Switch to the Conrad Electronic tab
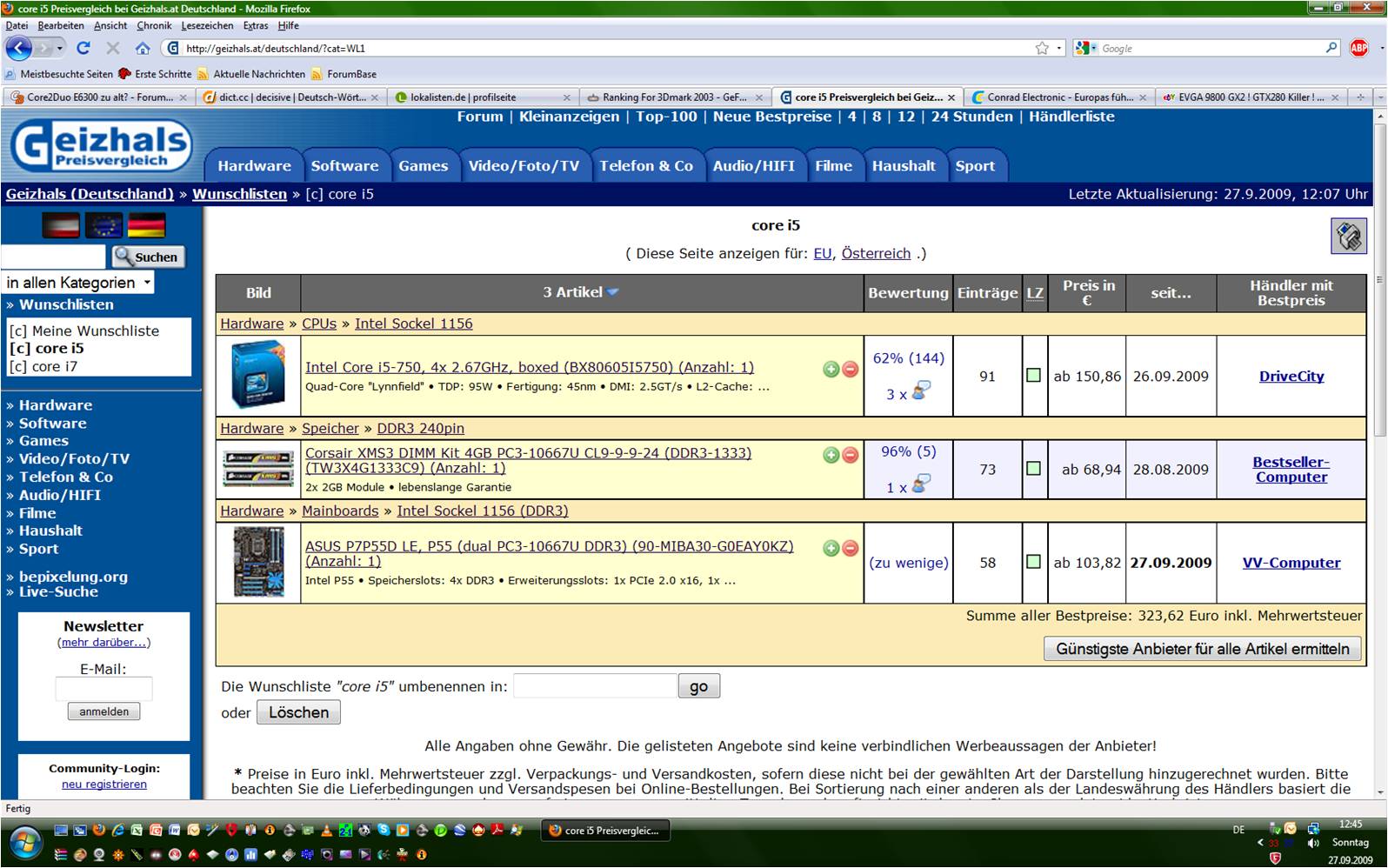Viewport: 1388px width, 868px height. click(x=1059, y=97)
